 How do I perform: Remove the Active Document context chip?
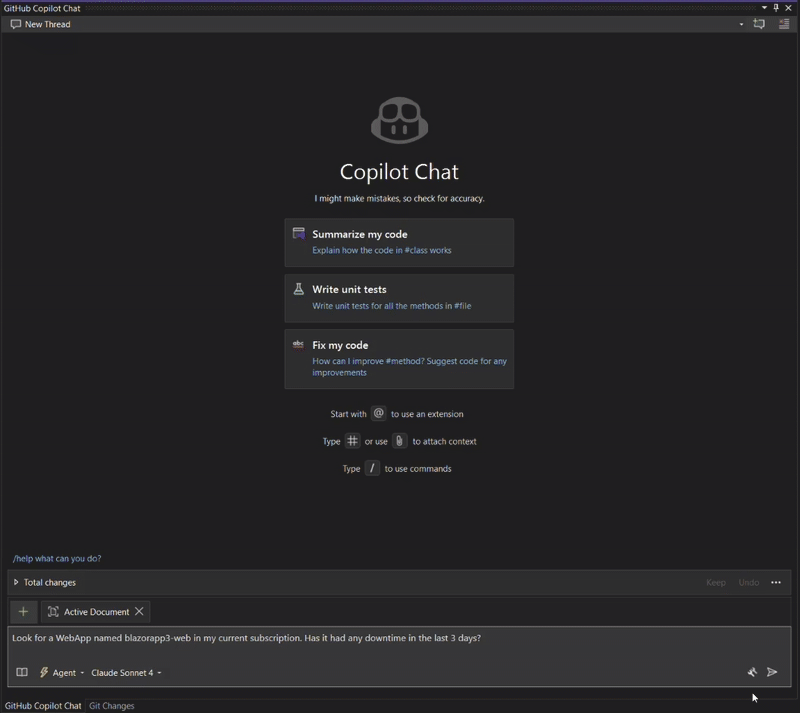[x=139, y=611]
